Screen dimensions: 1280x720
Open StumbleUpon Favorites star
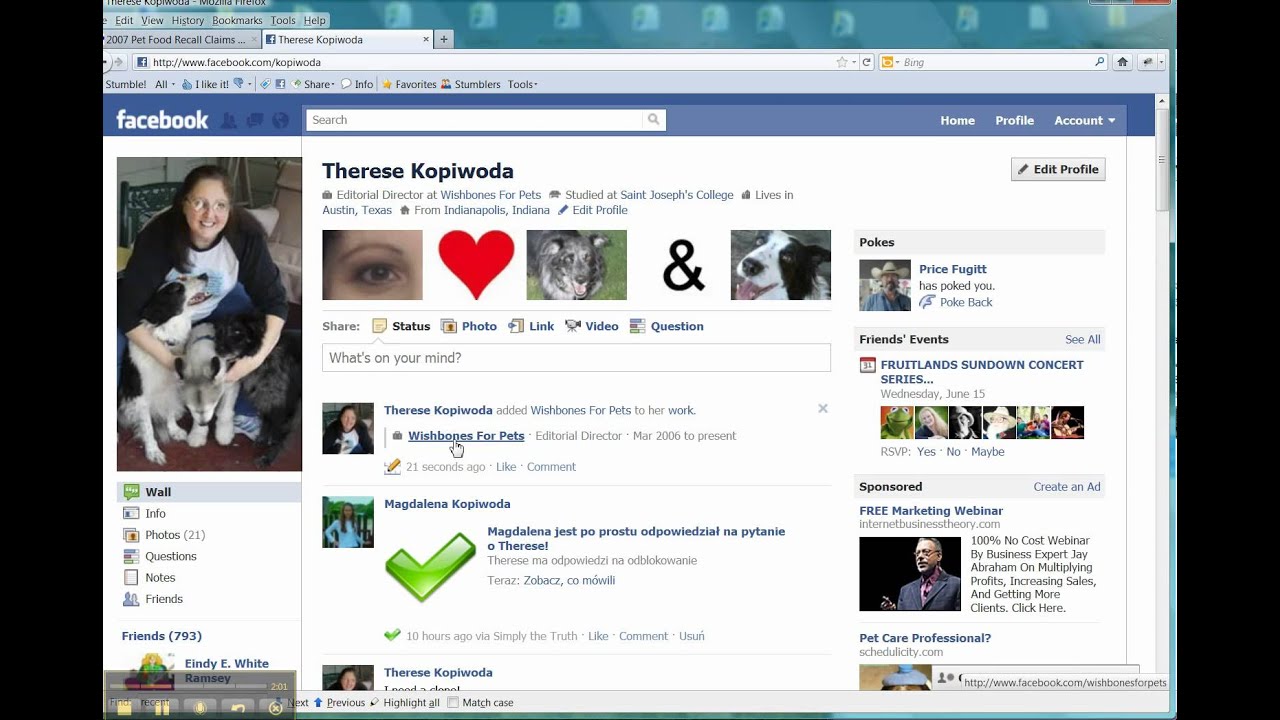[x=409, y=84]
